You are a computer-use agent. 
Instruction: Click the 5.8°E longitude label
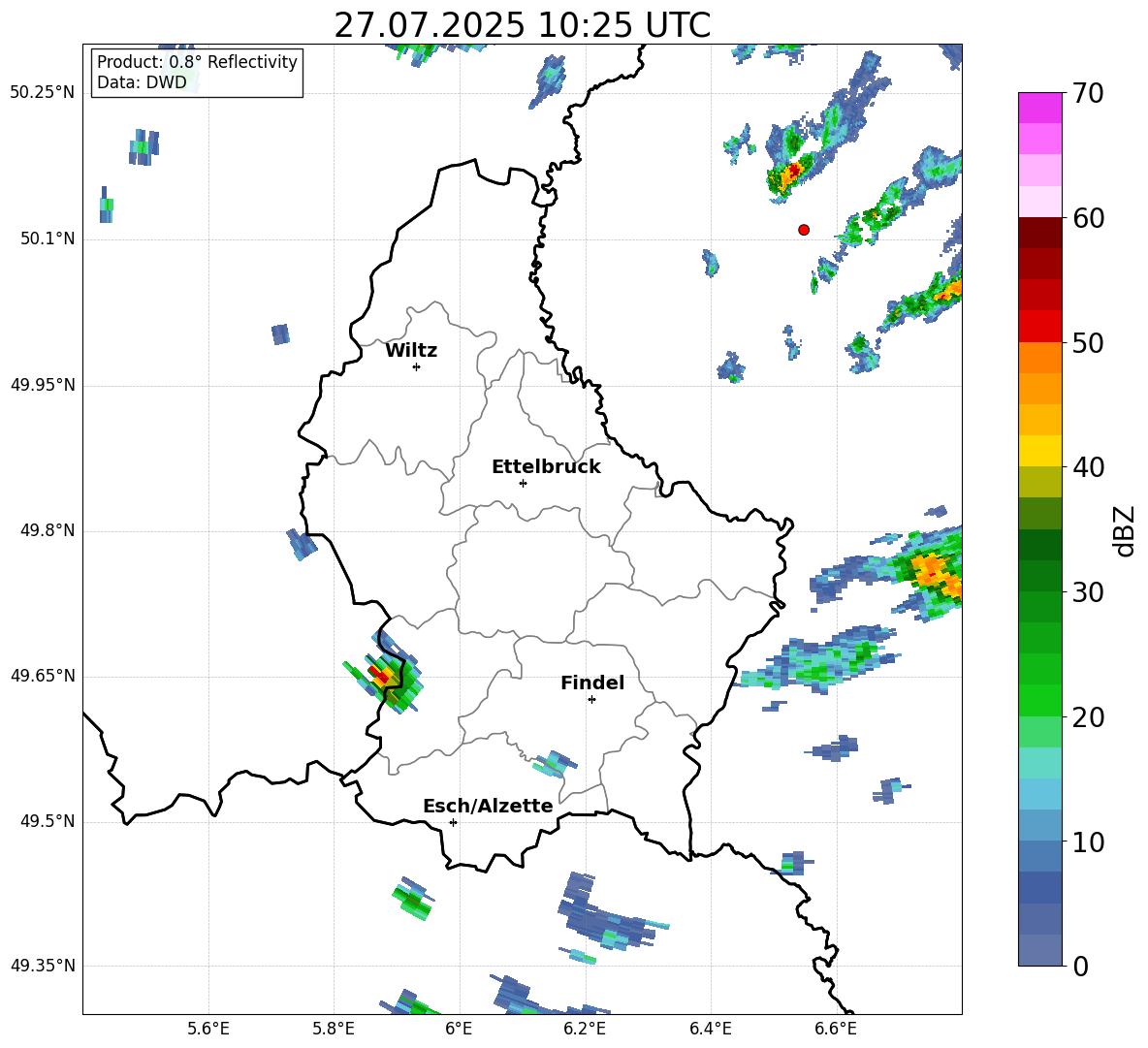(x=334, y=1029)
